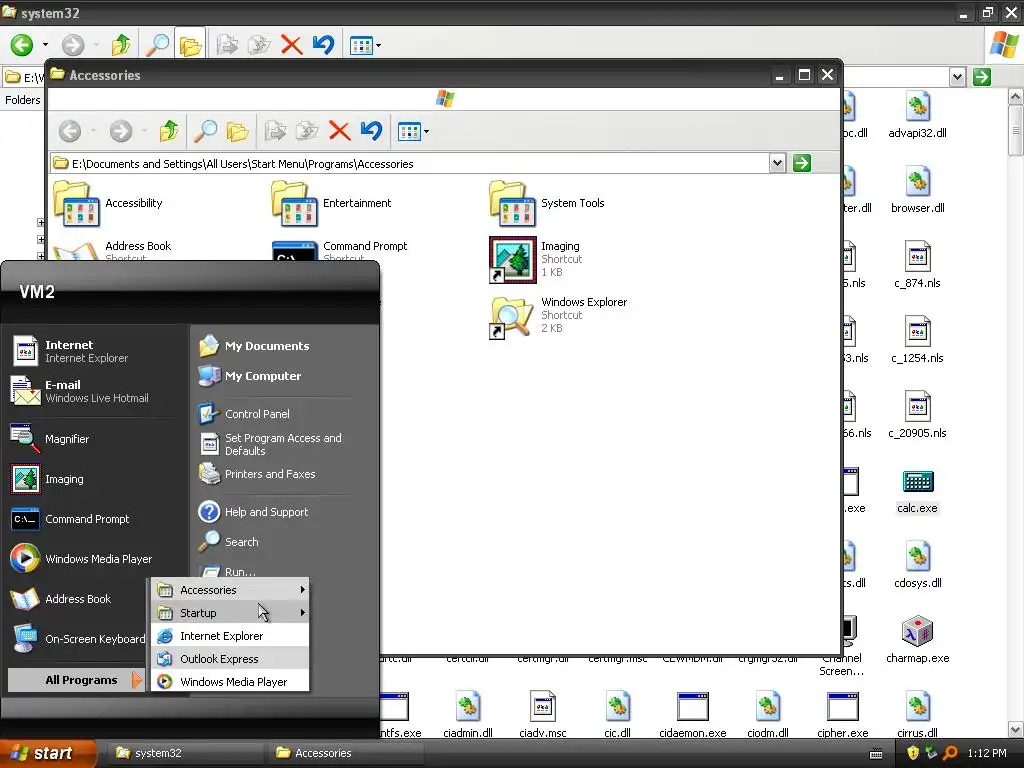Click Back in the Accessories window toolbar

[x=70, y=131]
